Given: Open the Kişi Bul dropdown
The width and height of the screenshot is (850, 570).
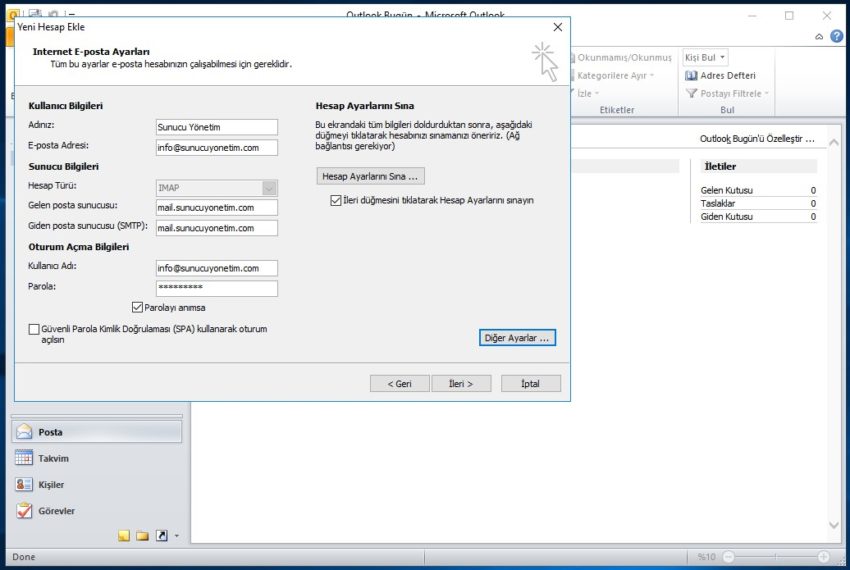Looking at the screenshot, I should click(x=722, y=58).
